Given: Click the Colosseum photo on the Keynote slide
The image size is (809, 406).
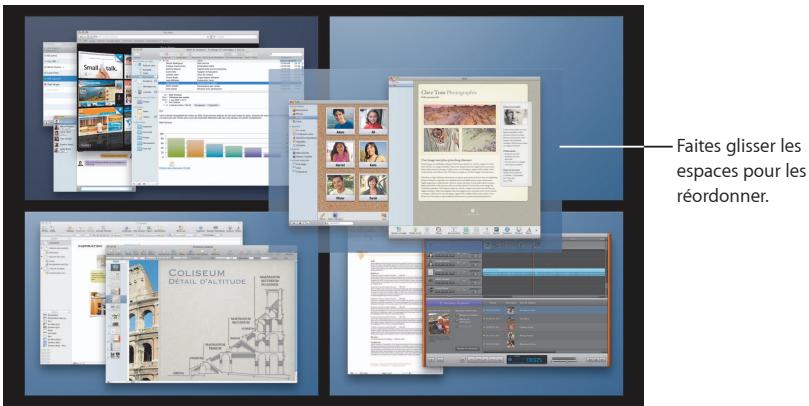Looking at the screenshot, I should click(x=143, y=320).
